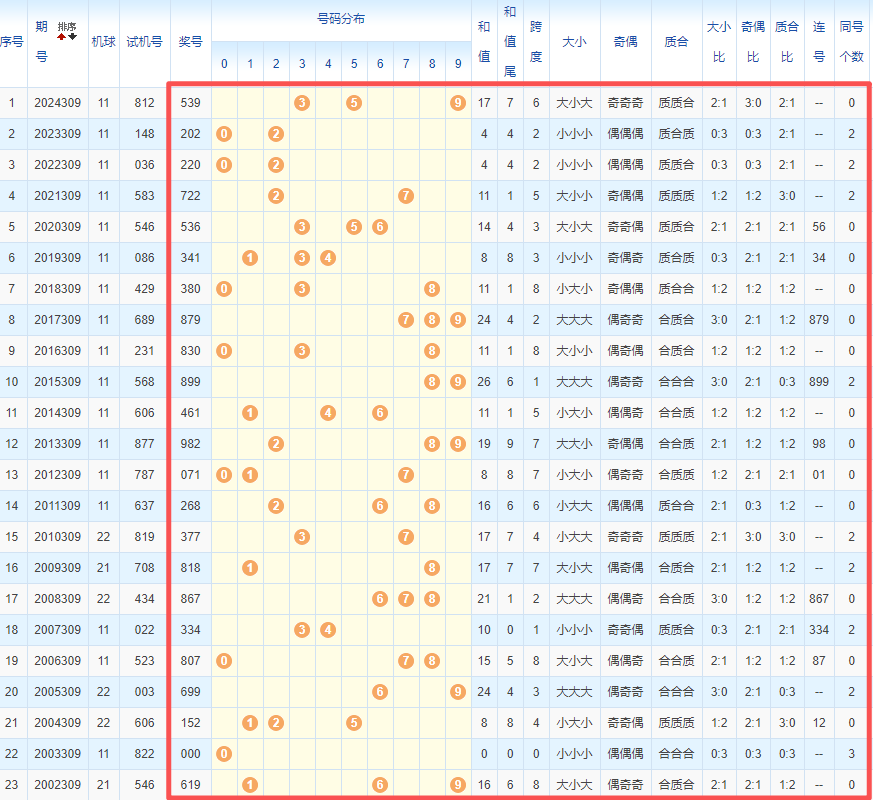Image resolution: width=873 pixels, height=800 pixels.
Task: Select the 奖号 column header
Action: click(x=190, y=42)
